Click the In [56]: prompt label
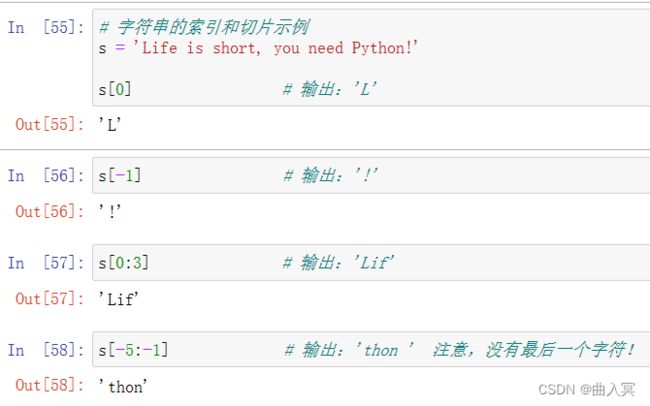 (x=46, y=175)
